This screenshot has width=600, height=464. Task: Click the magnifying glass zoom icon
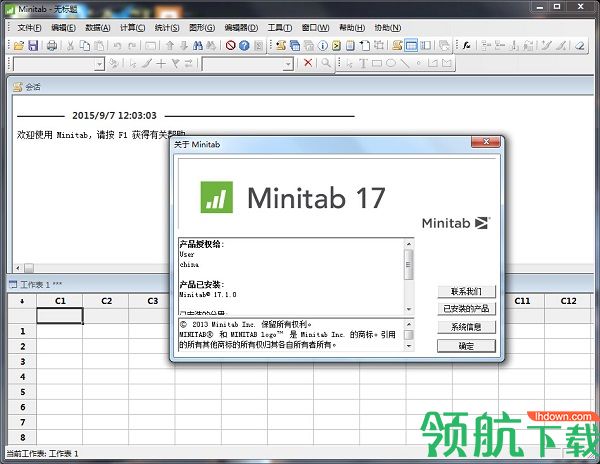point(326,63)
